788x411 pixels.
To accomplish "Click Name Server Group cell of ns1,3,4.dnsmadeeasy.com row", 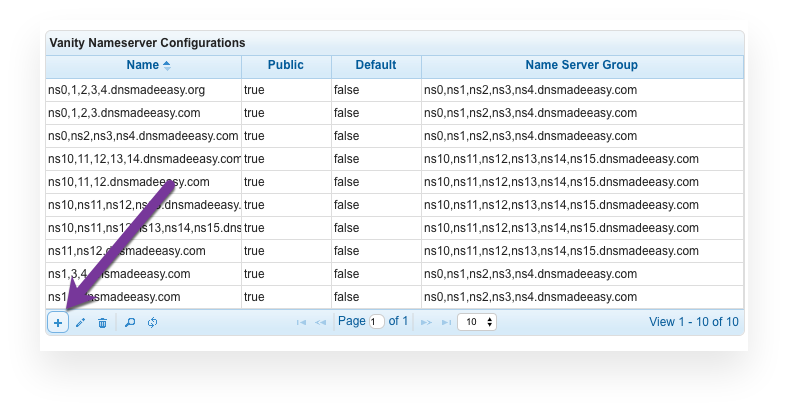I will click(x=582, y=274).
